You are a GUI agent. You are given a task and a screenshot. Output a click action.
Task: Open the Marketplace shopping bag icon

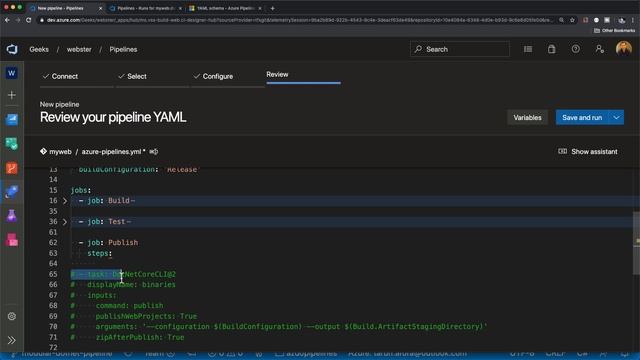551,49
